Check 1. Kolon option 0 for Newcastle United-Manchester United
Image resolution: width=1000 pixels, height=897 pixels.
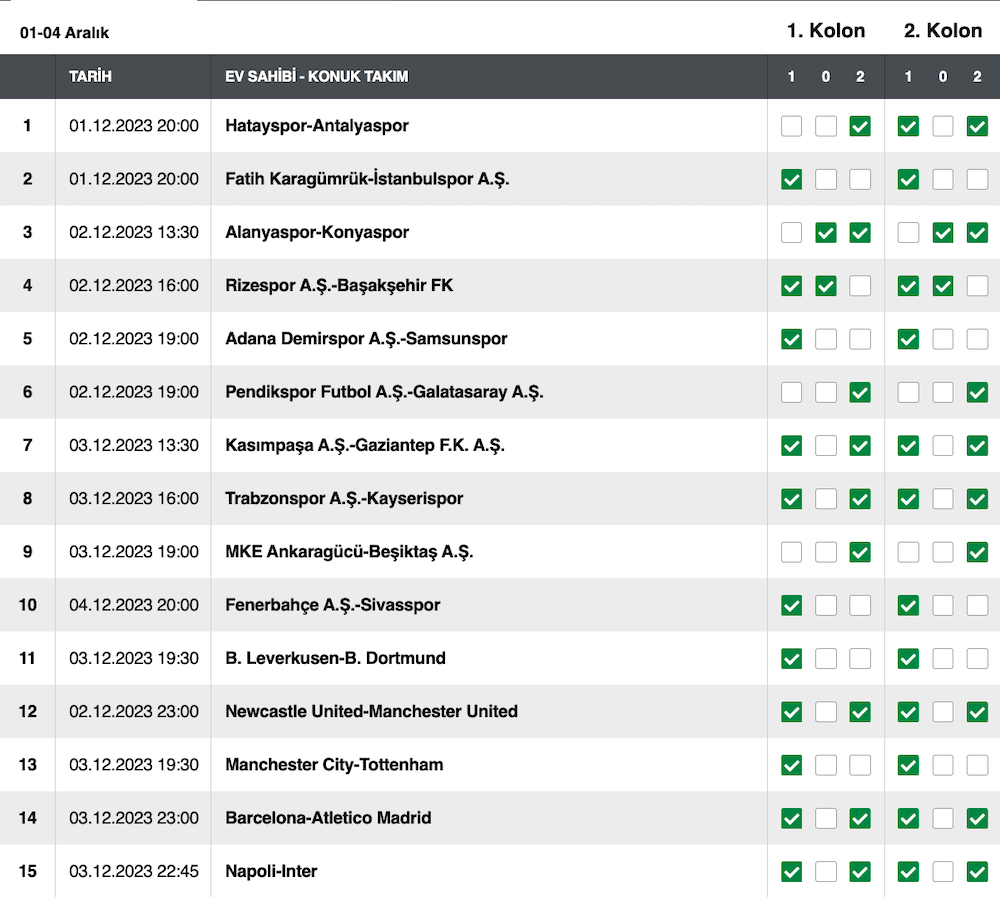pos(826,712)
